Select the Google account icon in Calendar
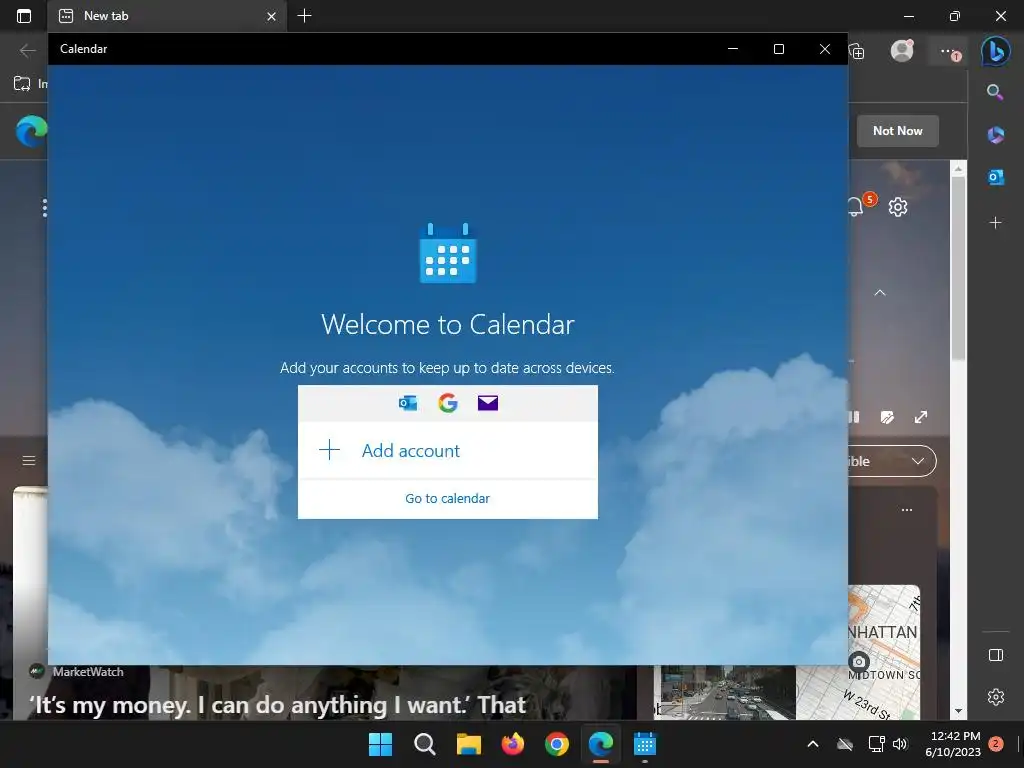Viewport: 1024px width, 768px height. pos(448,403)
